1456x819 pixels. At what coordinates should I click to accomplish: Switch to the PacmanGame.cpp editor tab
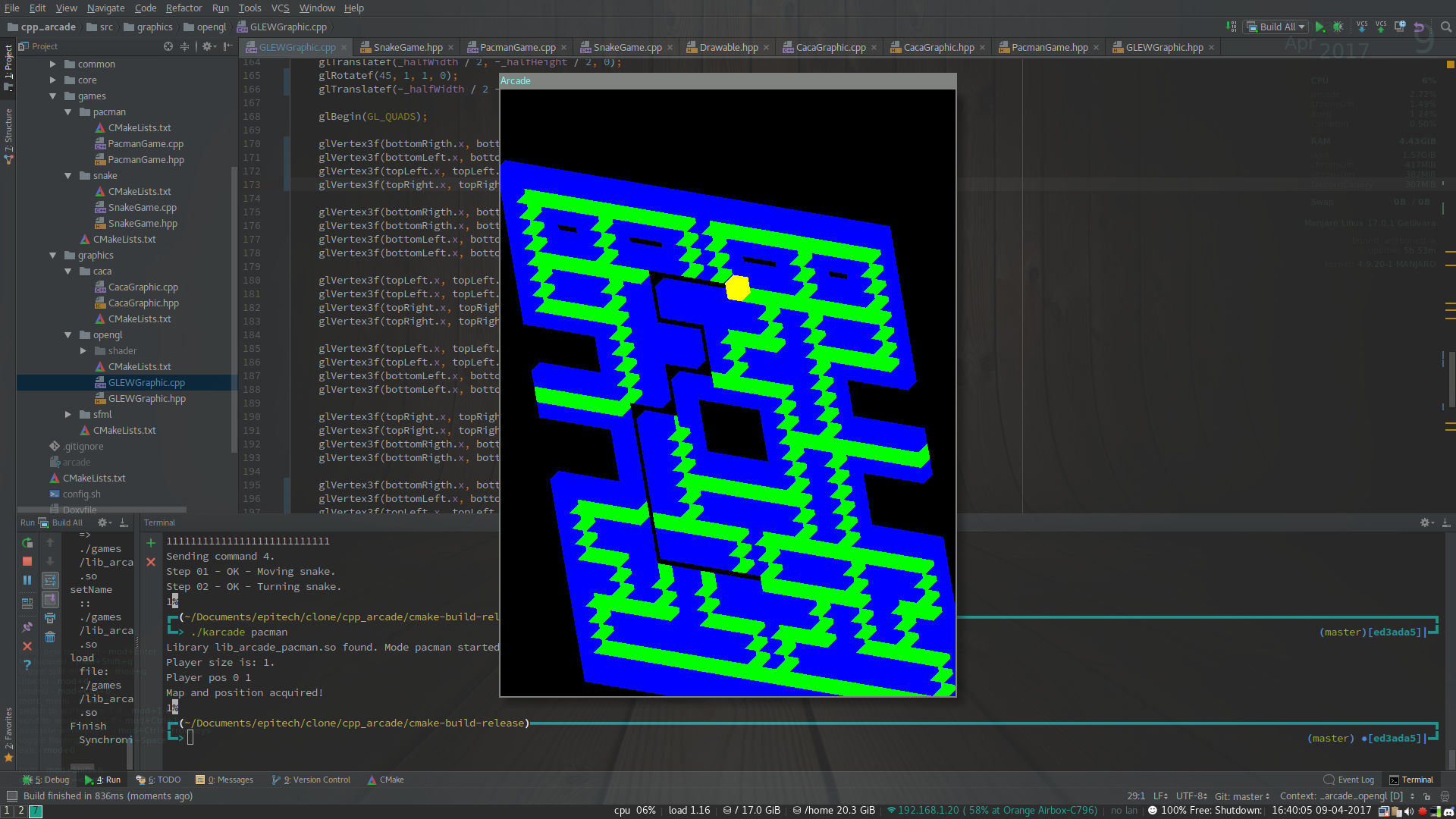click(x=517, y=47)
